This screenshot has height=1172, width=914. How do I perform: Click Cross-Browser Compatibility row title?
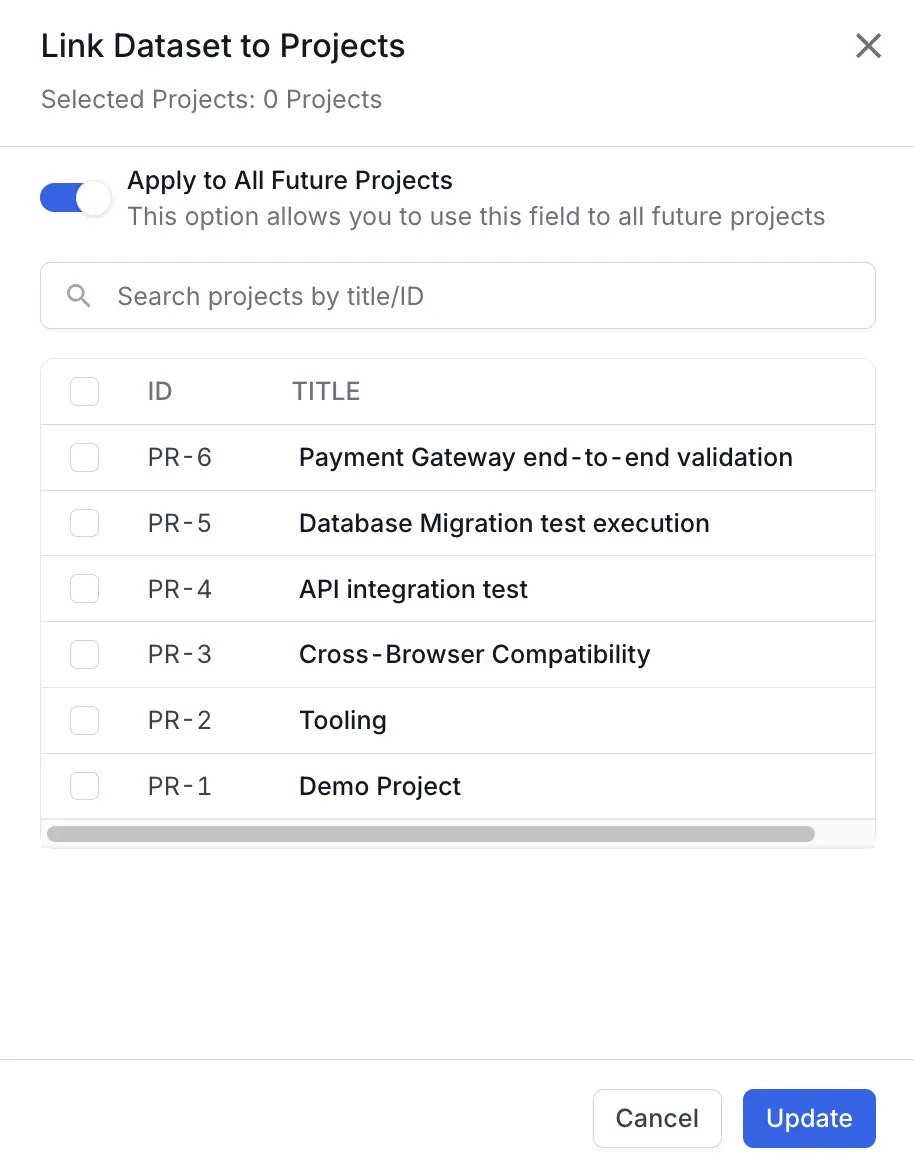[x=474, y=655]
